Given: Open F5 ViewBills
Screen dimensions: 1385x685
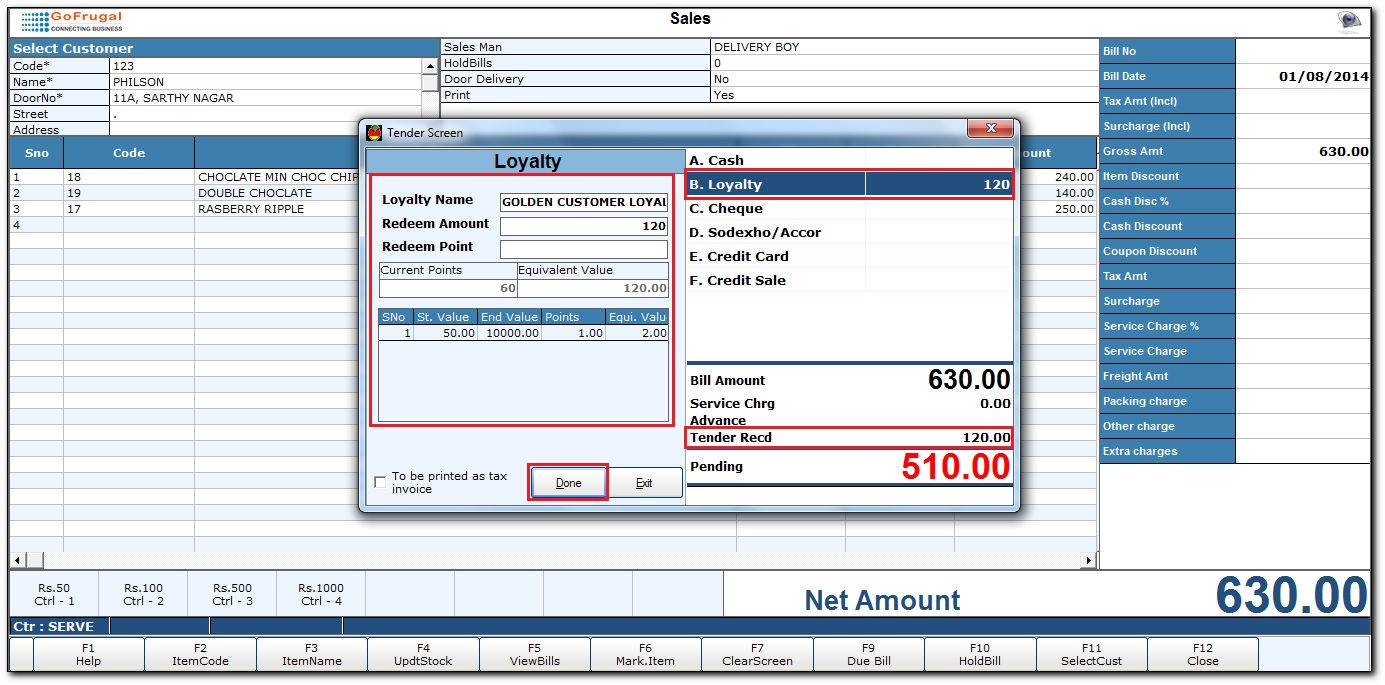Looking at the screenshot, I should pyautogui.click(x=534, y=654).
